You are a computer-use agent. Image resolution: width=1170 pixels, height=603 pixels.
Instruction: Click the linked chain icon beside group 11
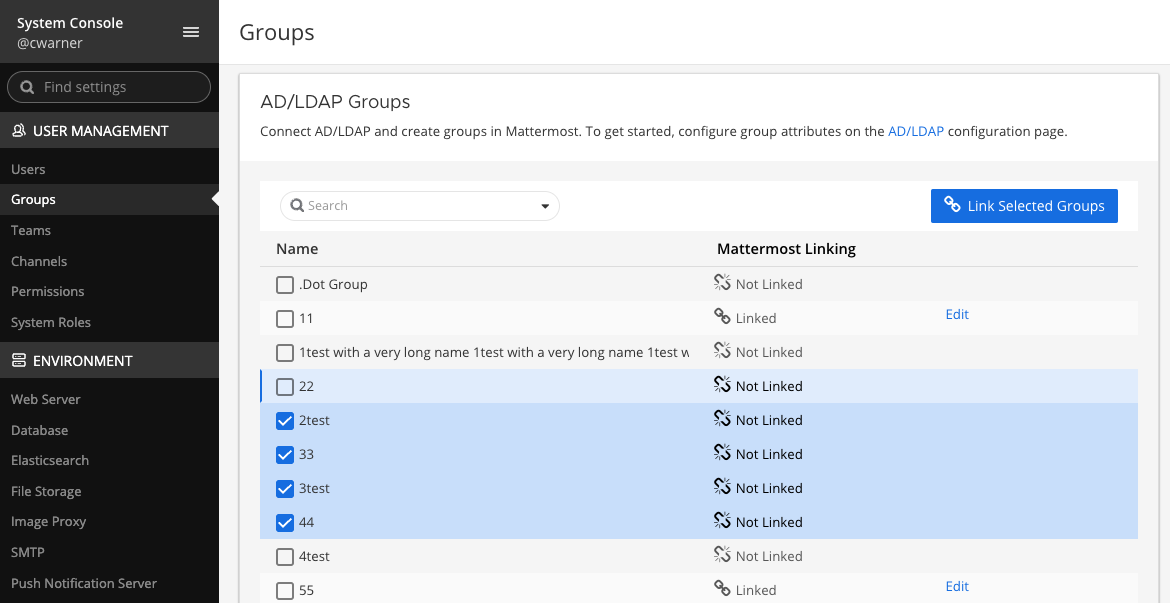[x=722, y=317]
